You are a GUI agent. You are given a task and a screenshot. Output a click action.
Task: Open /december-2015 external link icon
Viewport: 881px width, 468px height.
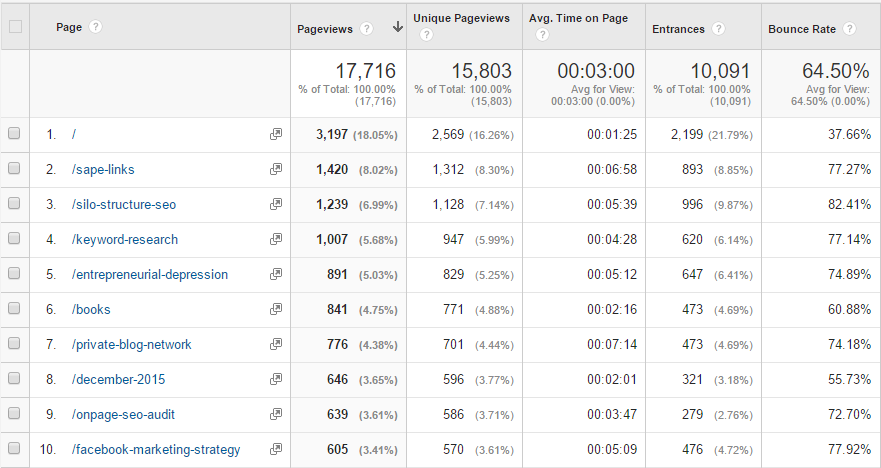(275, 379)
